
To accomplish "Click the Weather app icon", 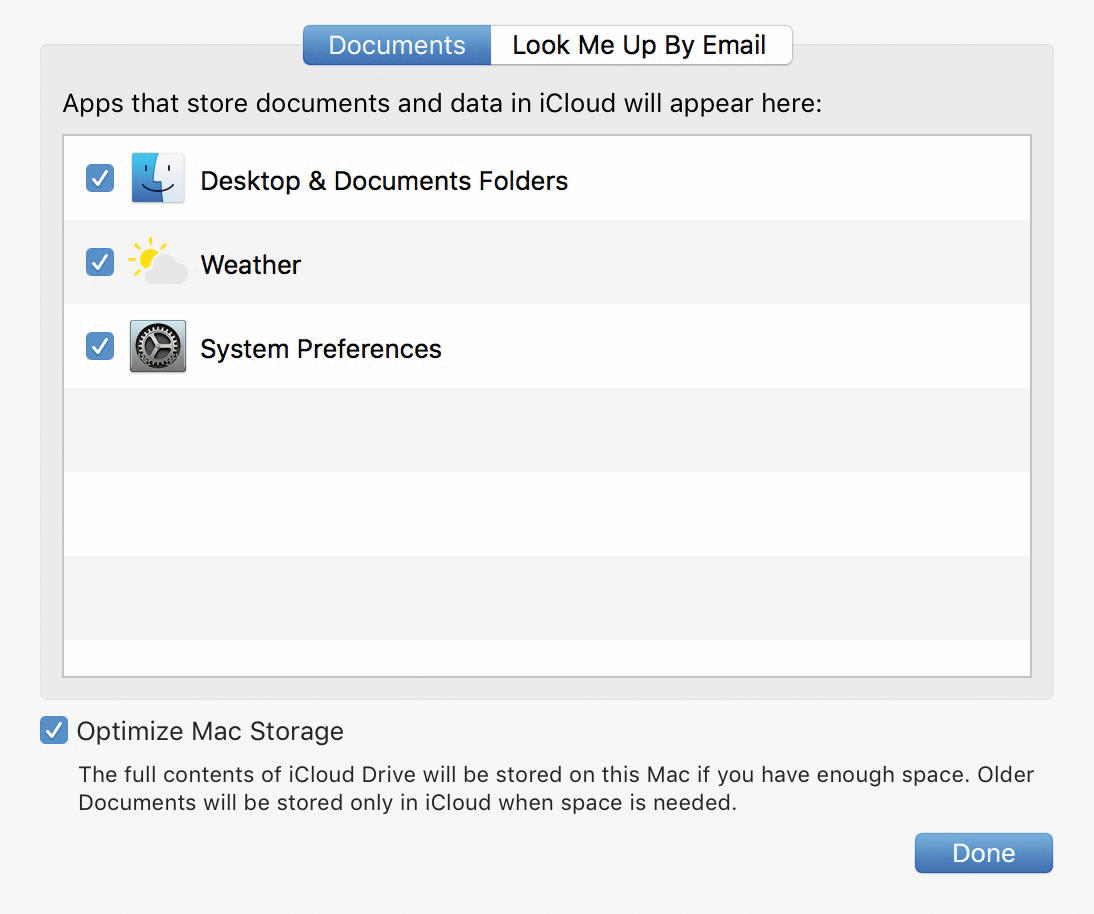I will point(158,261).
